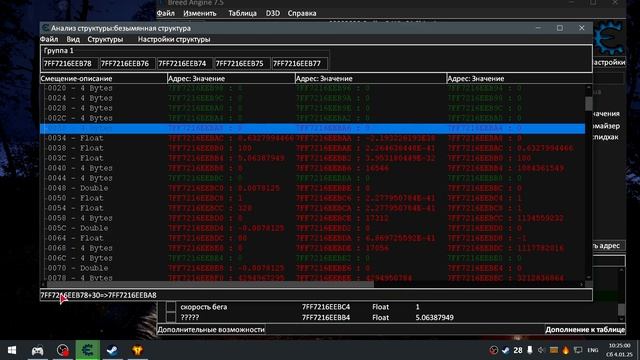Open the Windows Start menu
640x360 pixels.
(12, 350)
